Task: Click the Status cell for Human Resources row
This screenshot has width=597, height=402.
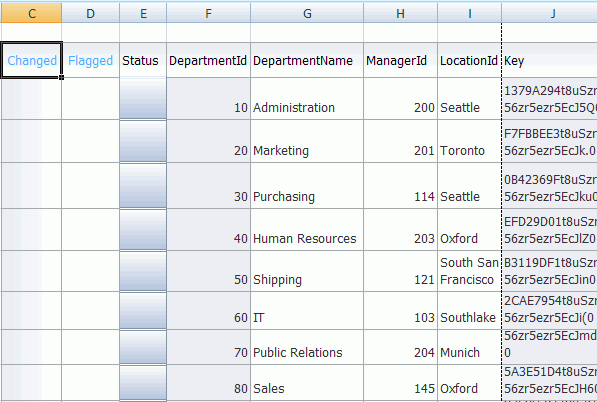Action: [x=143, y=230]
